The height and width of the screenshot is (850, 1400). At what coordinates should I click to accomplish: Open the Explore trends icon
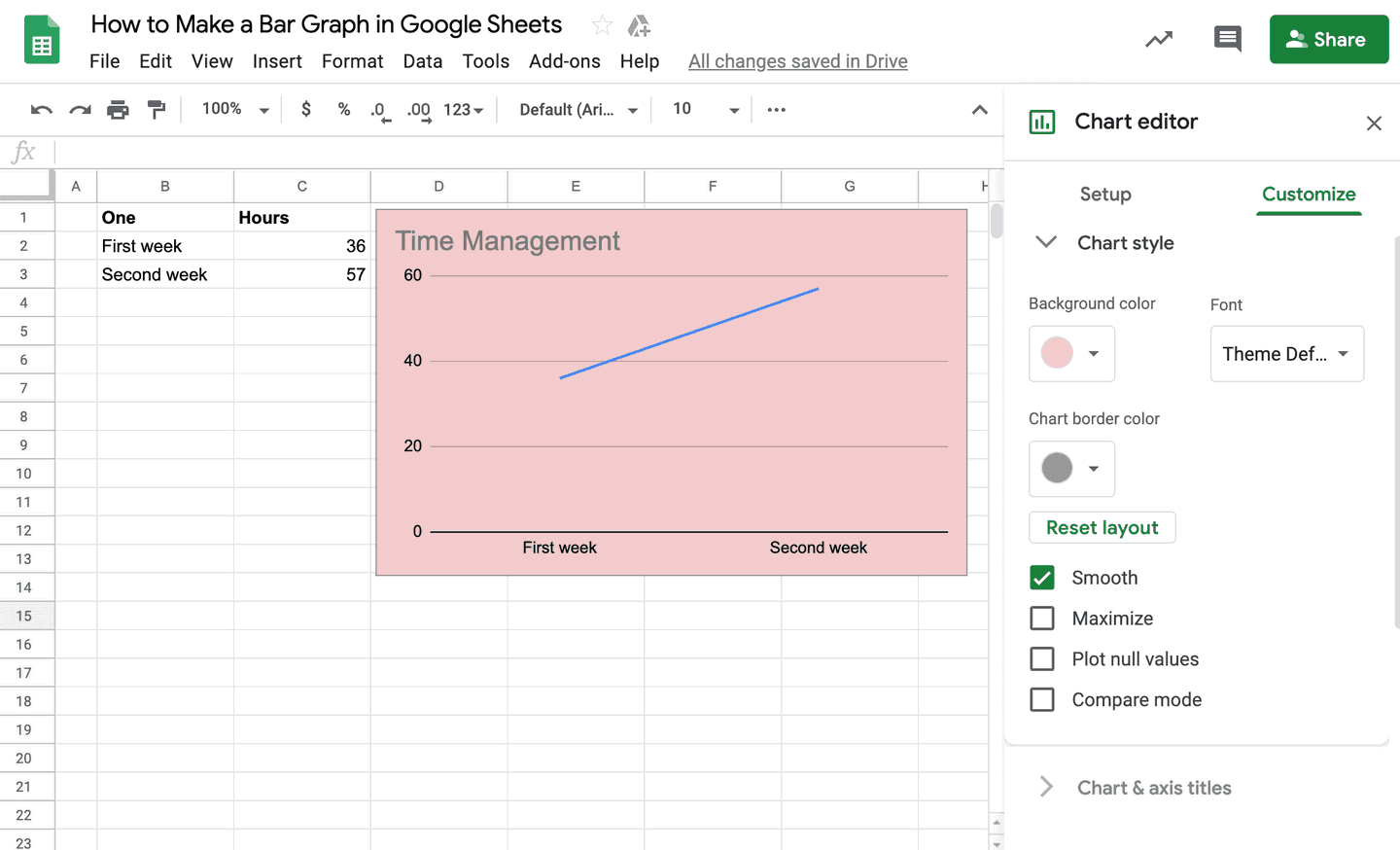pos(1159,39)
